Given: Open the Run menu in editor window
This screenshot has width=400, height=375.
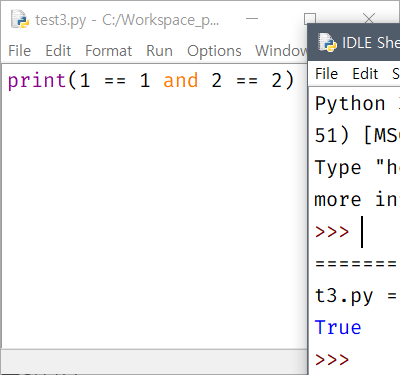Looking at the screenshot, I should [x=159, y=51].
